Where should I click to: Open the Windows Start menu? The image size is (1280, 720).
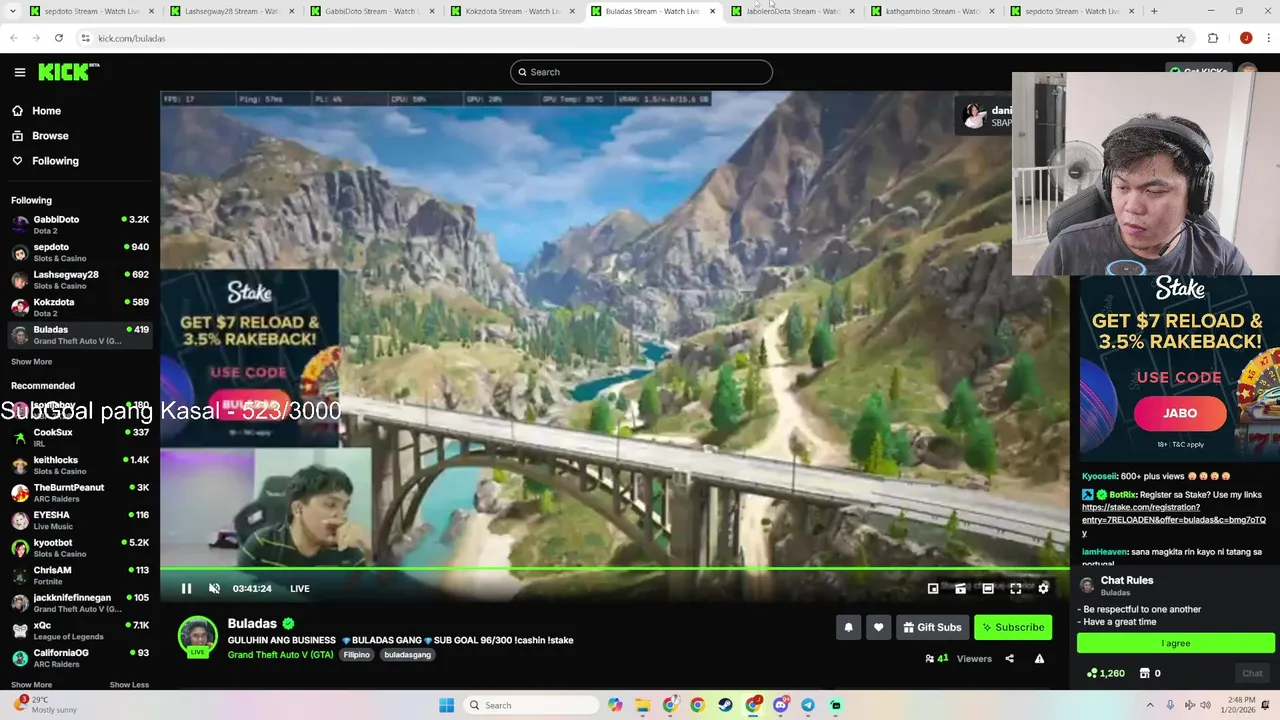447,705
